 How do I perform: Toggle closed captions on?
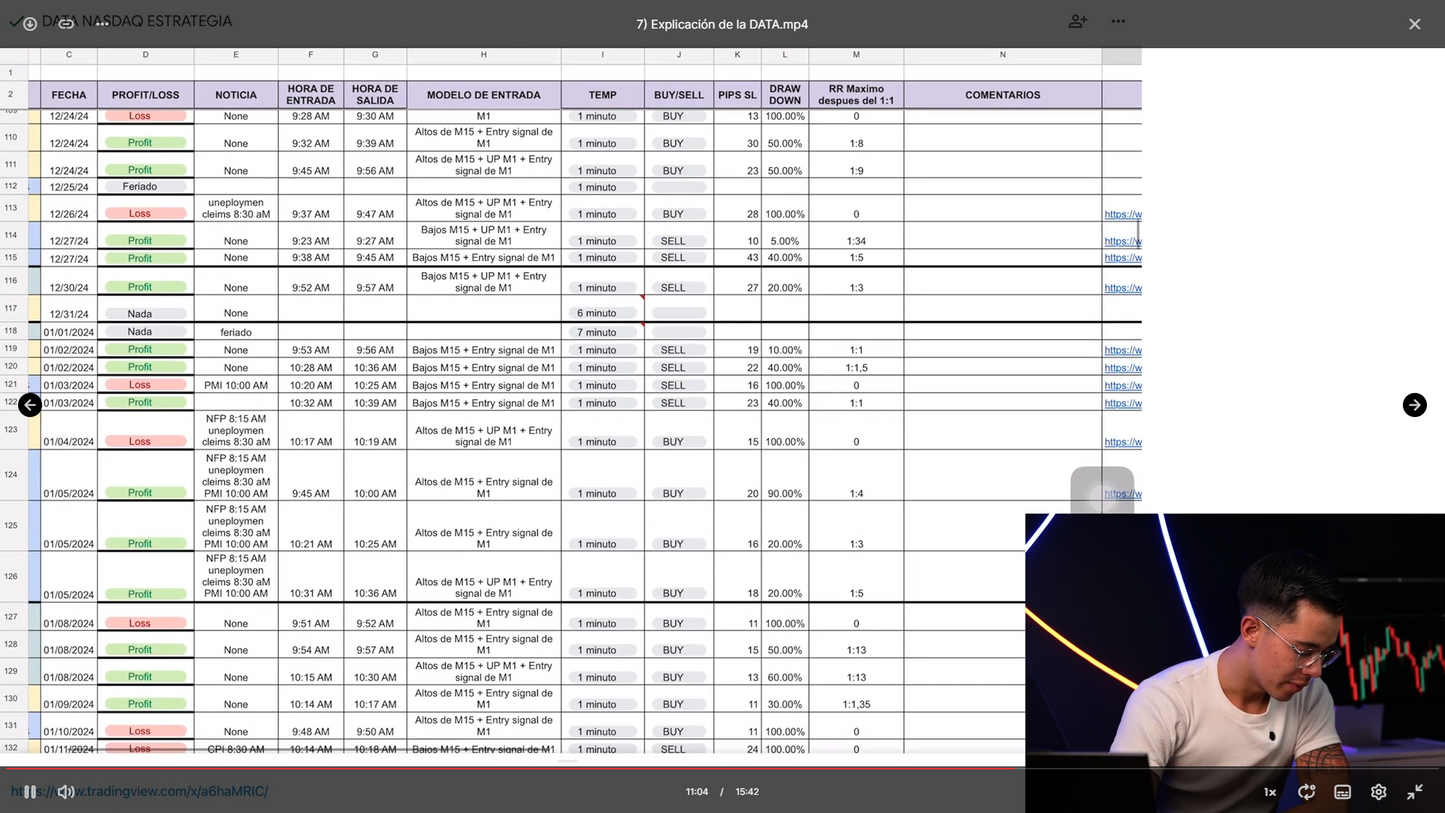1342,792
